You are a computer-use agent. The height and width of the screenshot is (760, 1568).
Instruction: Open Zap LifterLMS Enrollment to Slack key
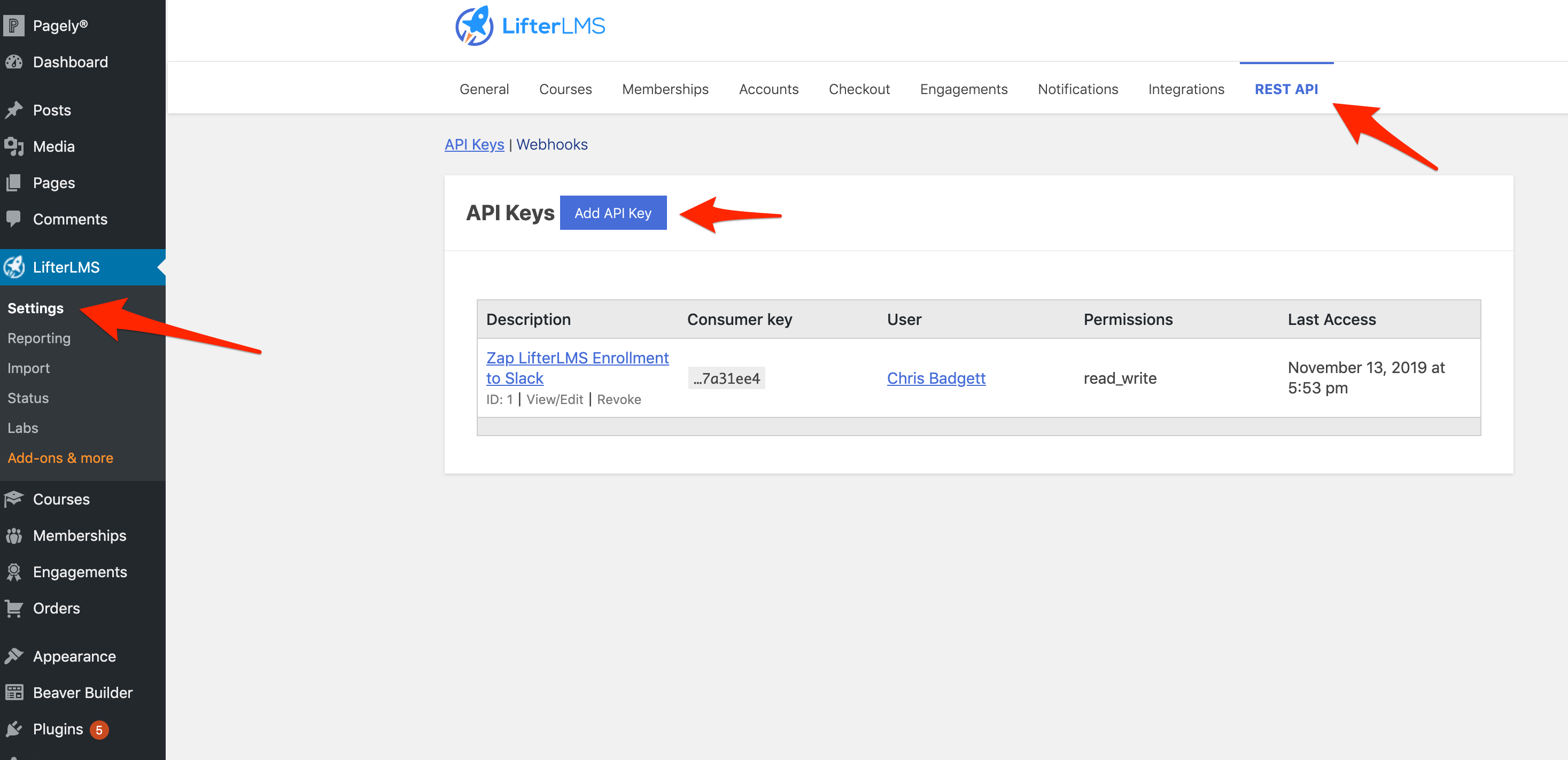click(577, 367)
